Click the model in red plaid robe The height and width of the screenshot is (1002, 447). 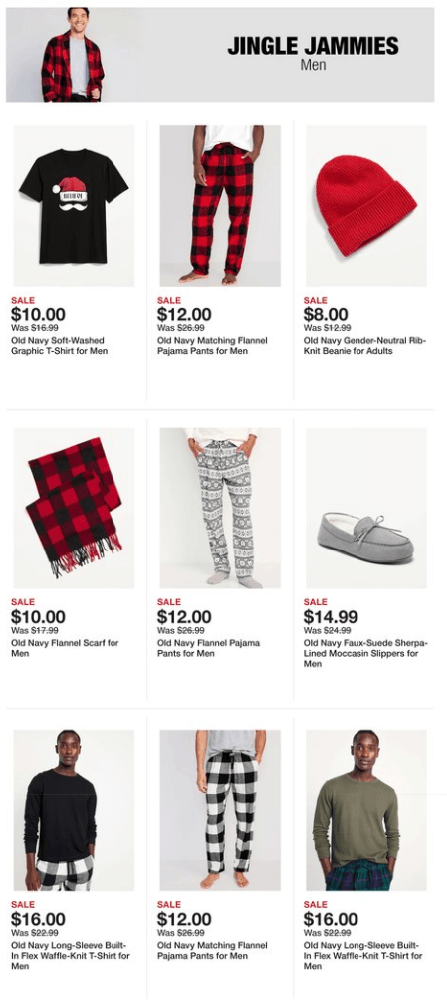(73, 55)
